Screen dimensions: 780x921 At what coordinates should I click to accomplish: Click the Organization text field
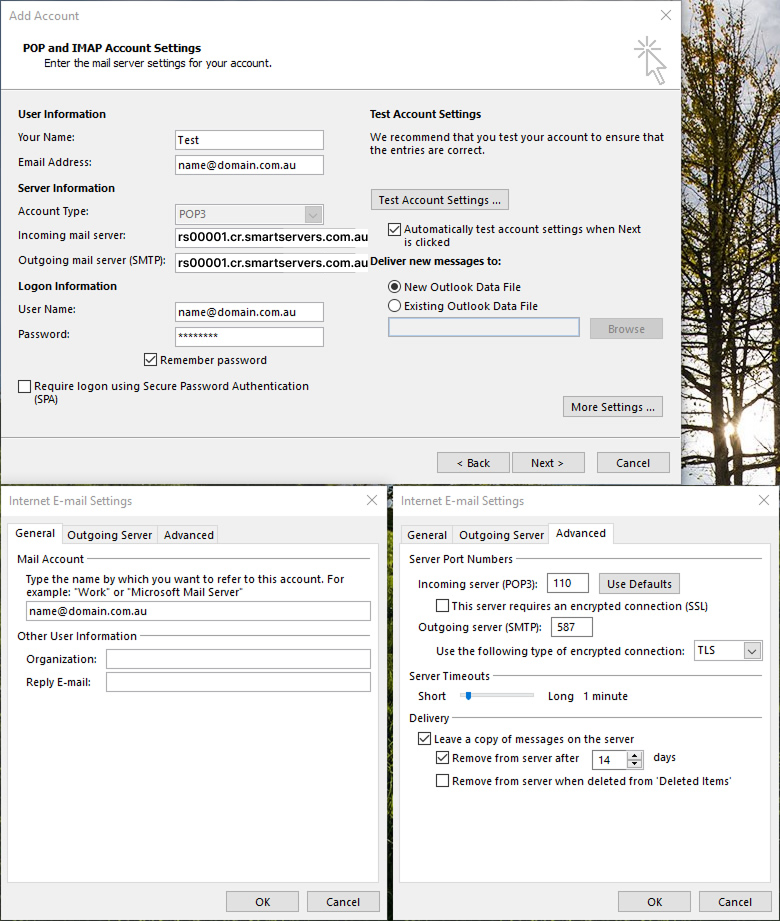pyautogui.click(x=238, y=659)
